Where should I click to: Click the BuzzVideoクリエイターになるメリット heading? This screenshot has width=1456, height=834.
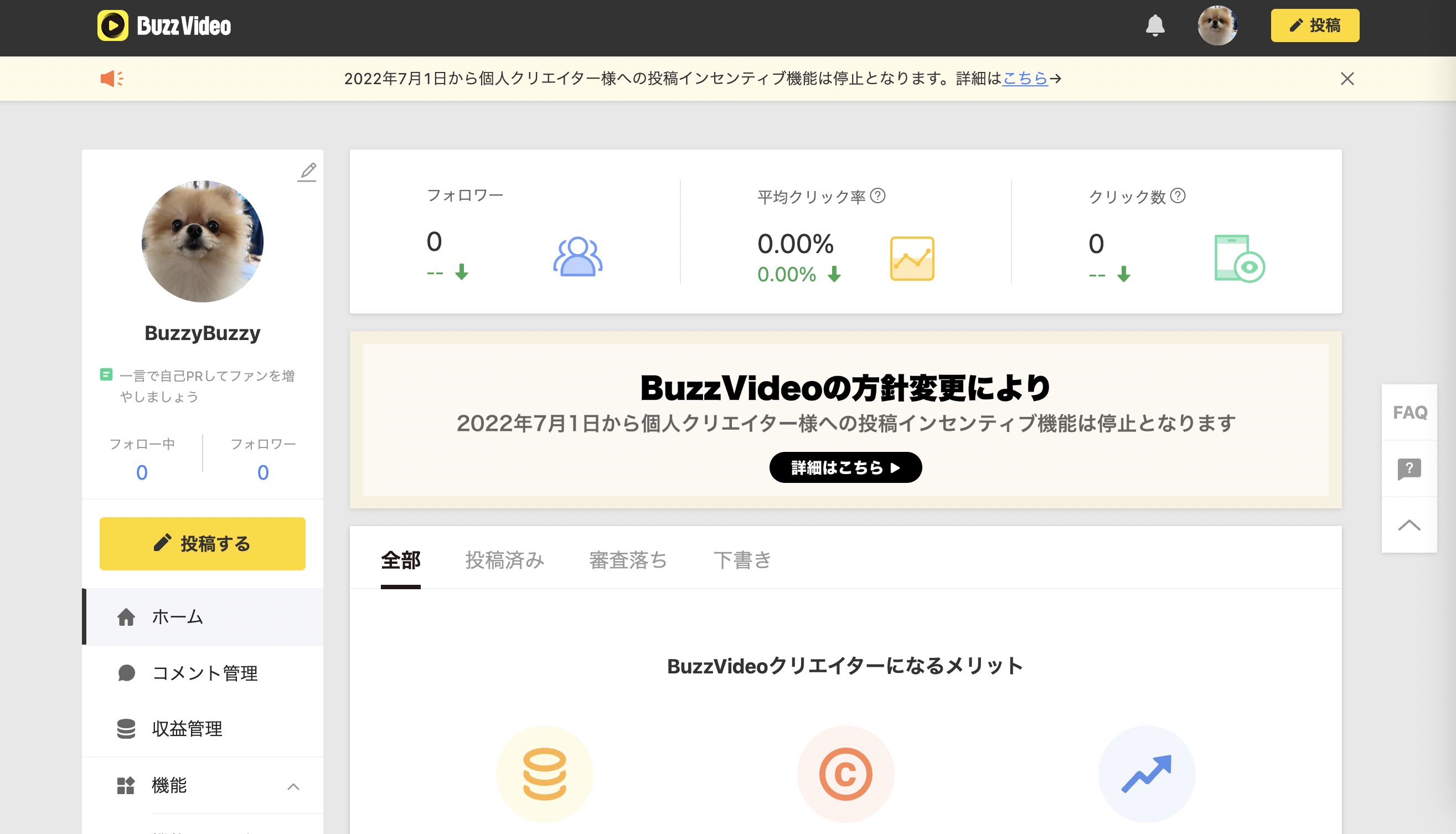pyautogui.click(x=846, y=666)
